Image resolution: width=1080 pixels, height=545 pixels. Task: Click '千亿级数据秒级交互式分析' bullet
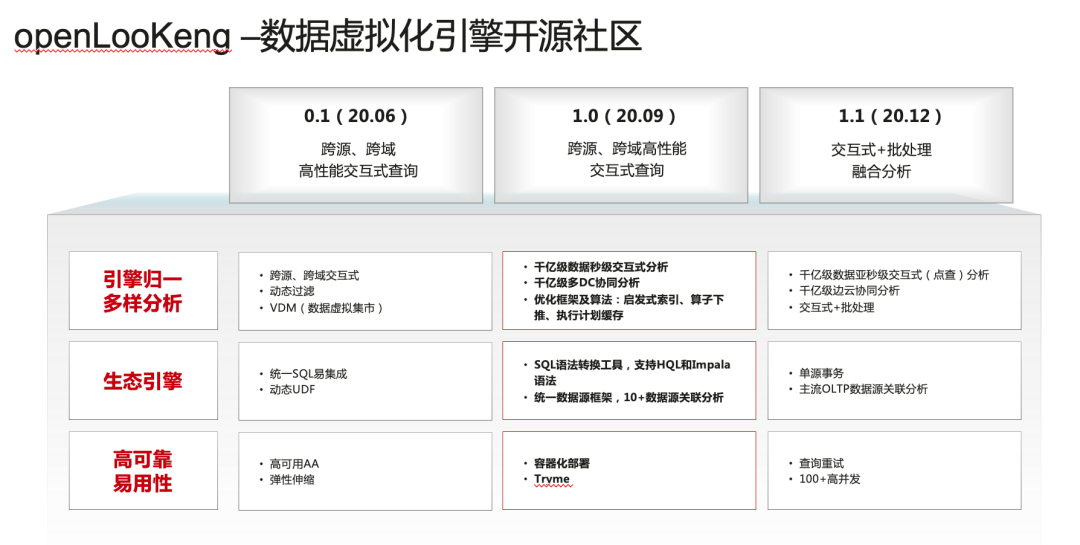601,267
